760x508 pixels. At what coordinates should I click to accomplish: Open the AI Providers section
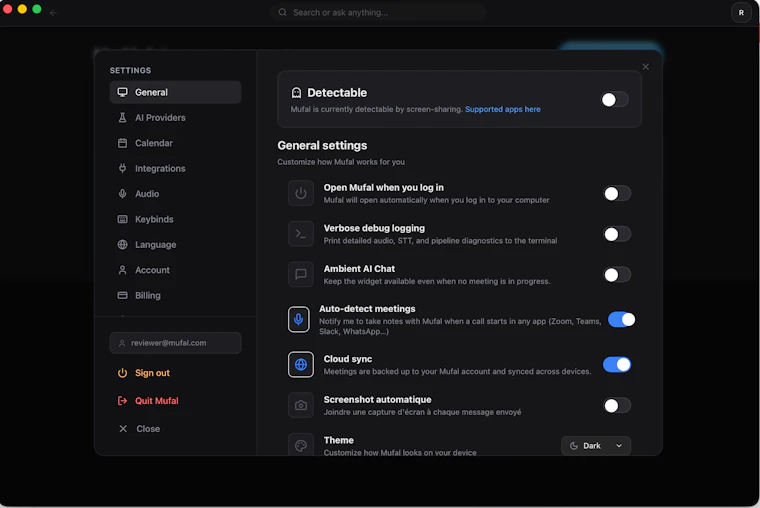(x=175, y=117)
